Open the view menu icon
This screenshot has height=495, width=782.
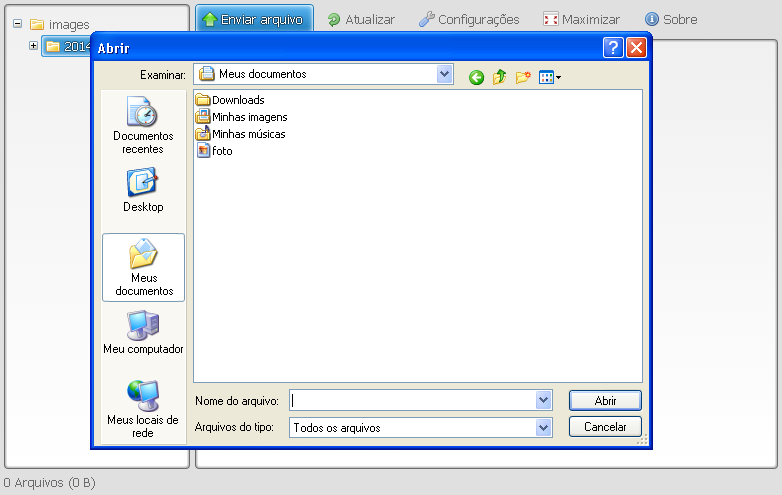click(x=550, y=77)
